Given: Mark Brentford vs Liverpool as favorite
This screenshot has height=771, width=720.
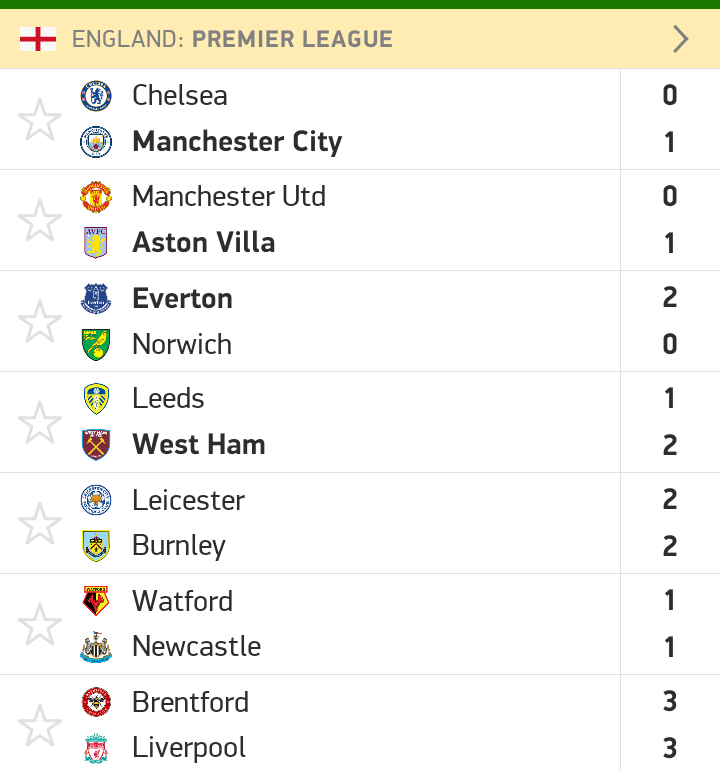Looking at the screenshot, I should [x=40, y=725].
